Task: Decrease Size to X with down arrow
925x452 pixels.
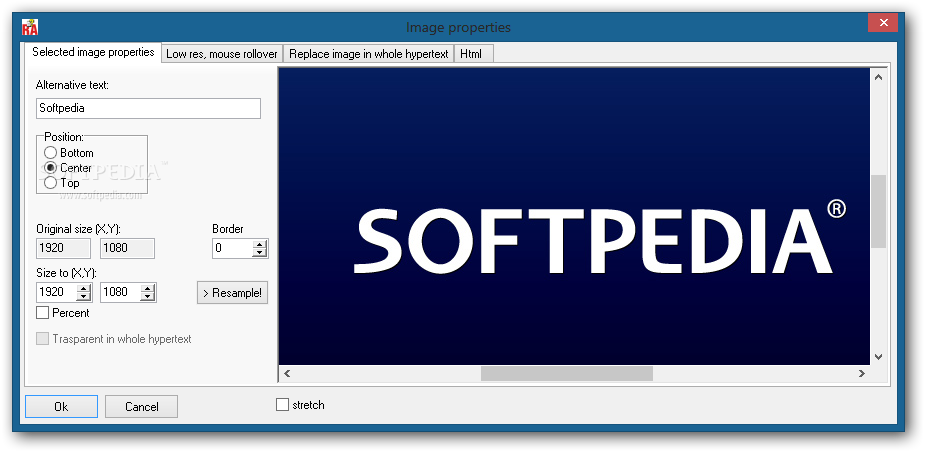Action: pos(84,297)
